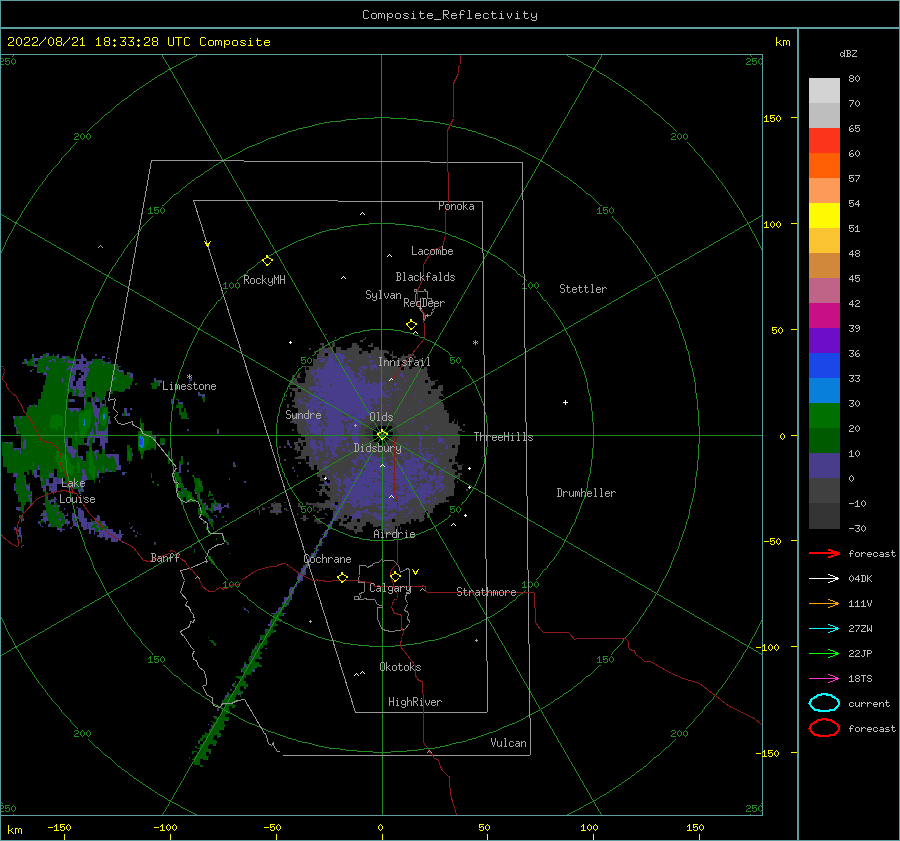Click the Airdrie label
The image size is (900, 841).
pos(394,534)
